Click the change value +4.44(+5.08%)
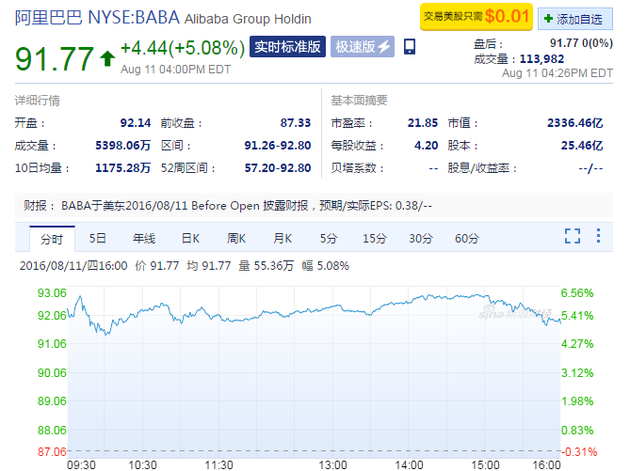This screenshot has width=630, height=471. point(182,48)
